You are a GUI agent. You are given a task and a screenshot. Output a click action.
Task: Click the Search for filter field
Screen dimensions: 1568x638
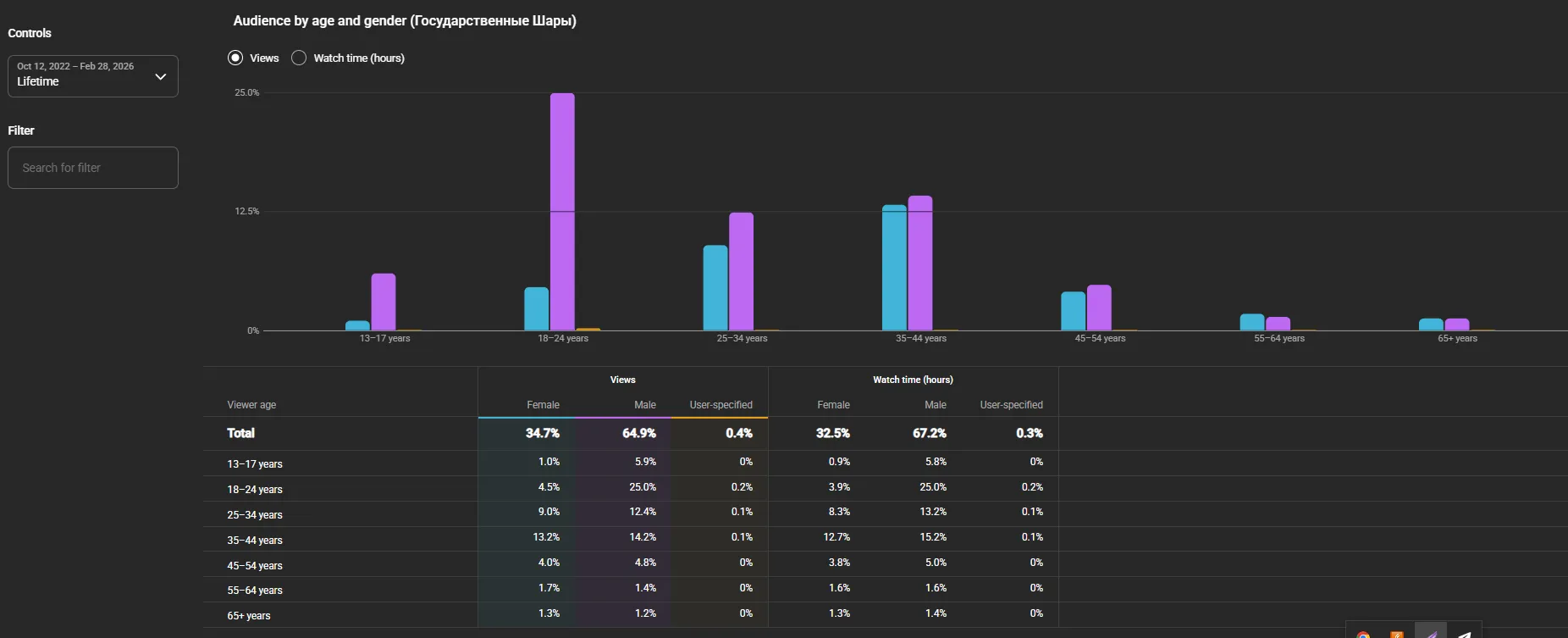[x=93, y=168]
